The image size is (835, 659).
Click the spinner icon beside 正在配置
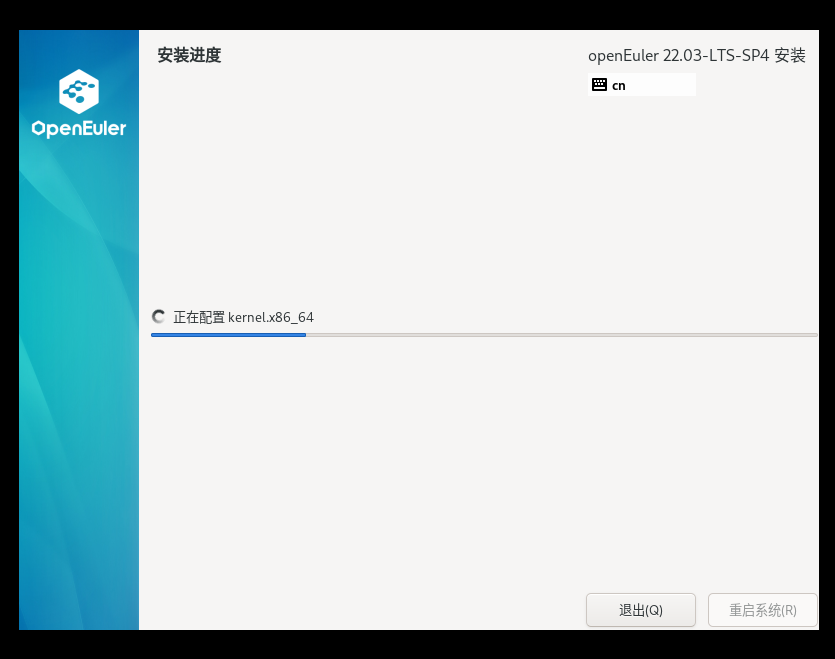(159, 317)
